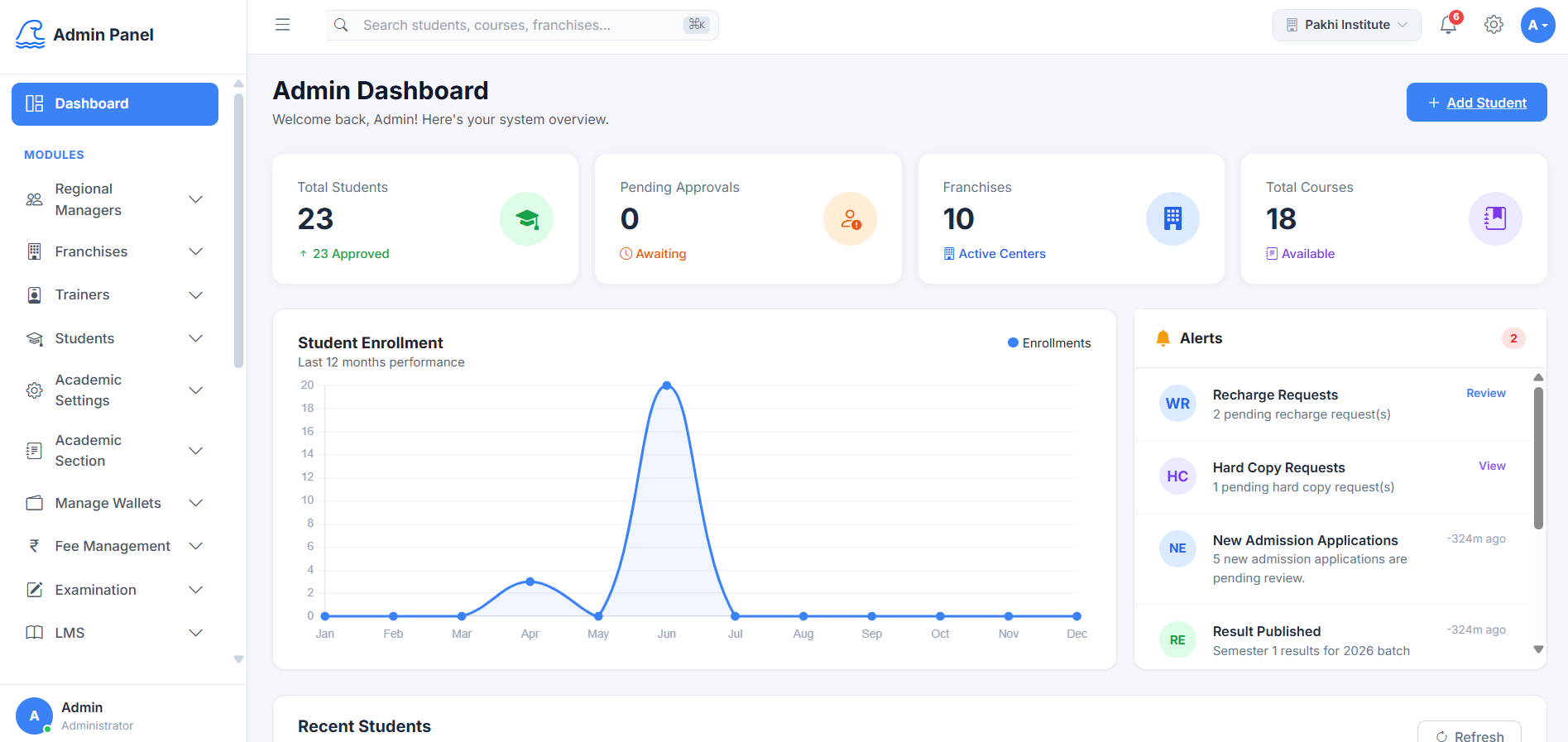This screenshot has width=1568, height=742.
Task: Click the Academic Section document icon
Action: tap(34, 451)
